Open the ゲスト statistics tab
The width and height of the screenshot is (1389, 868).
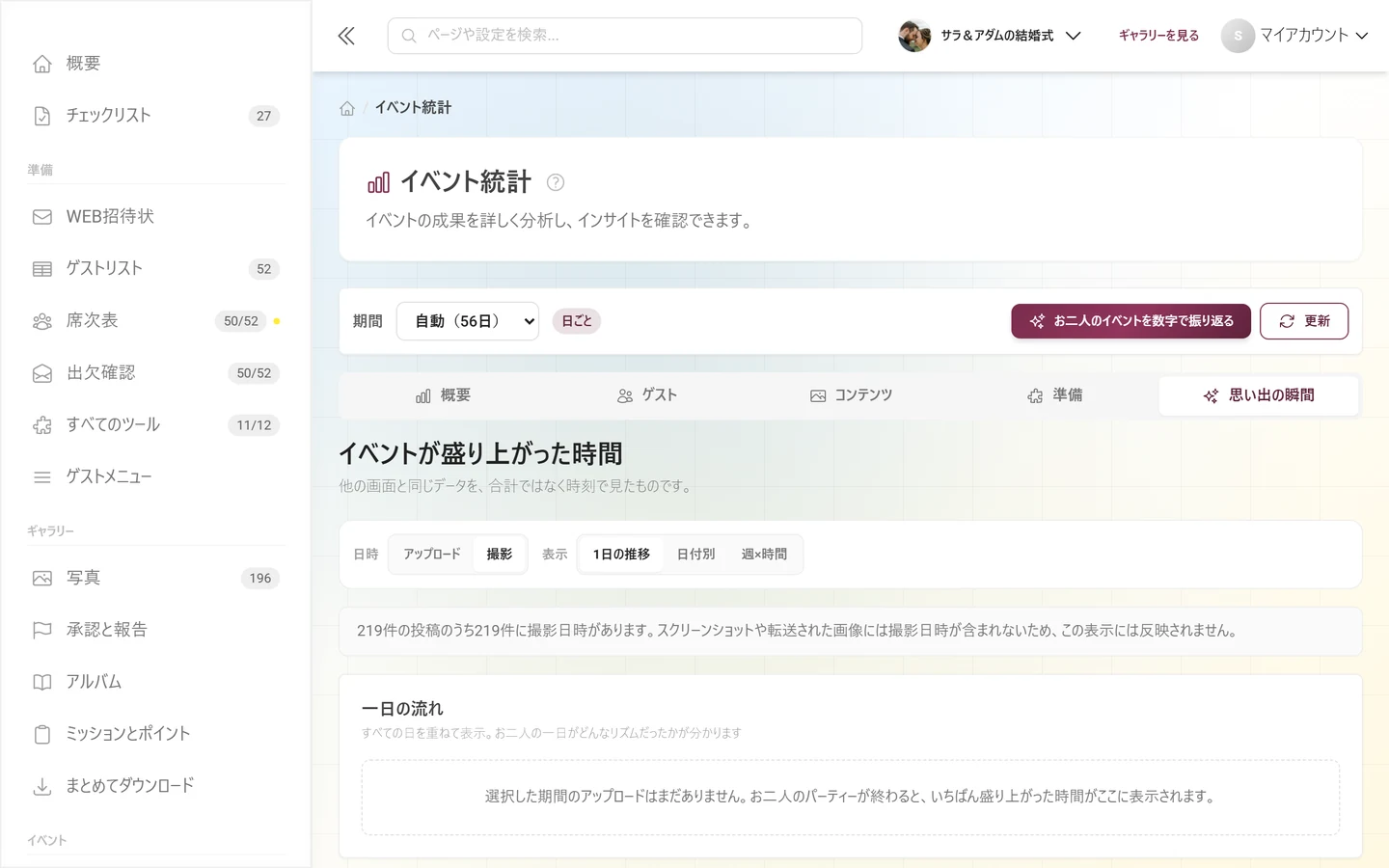point(647,395)
